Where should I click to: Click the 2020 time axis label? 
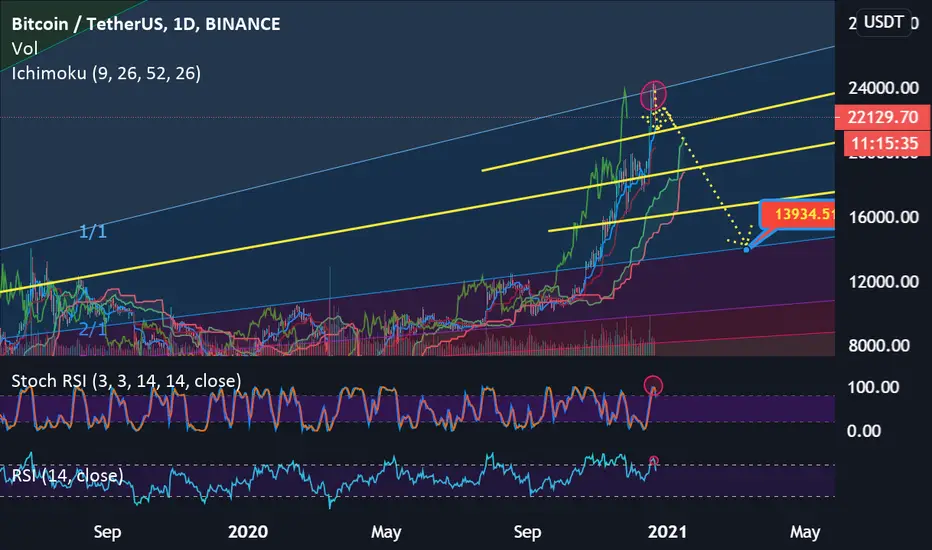tap(248, 532)
